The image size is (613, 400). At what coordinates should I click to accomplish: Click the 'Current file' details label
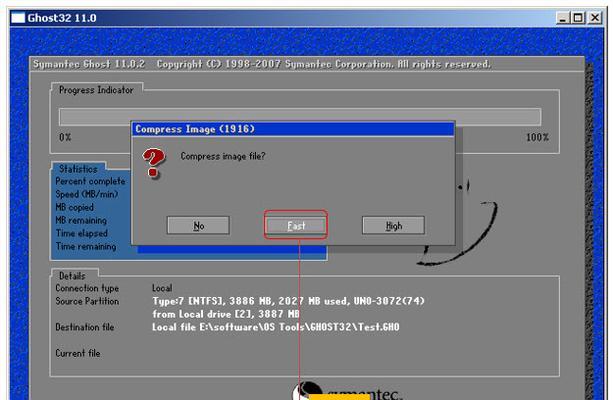pyautogui.click(x=77, y=353)
